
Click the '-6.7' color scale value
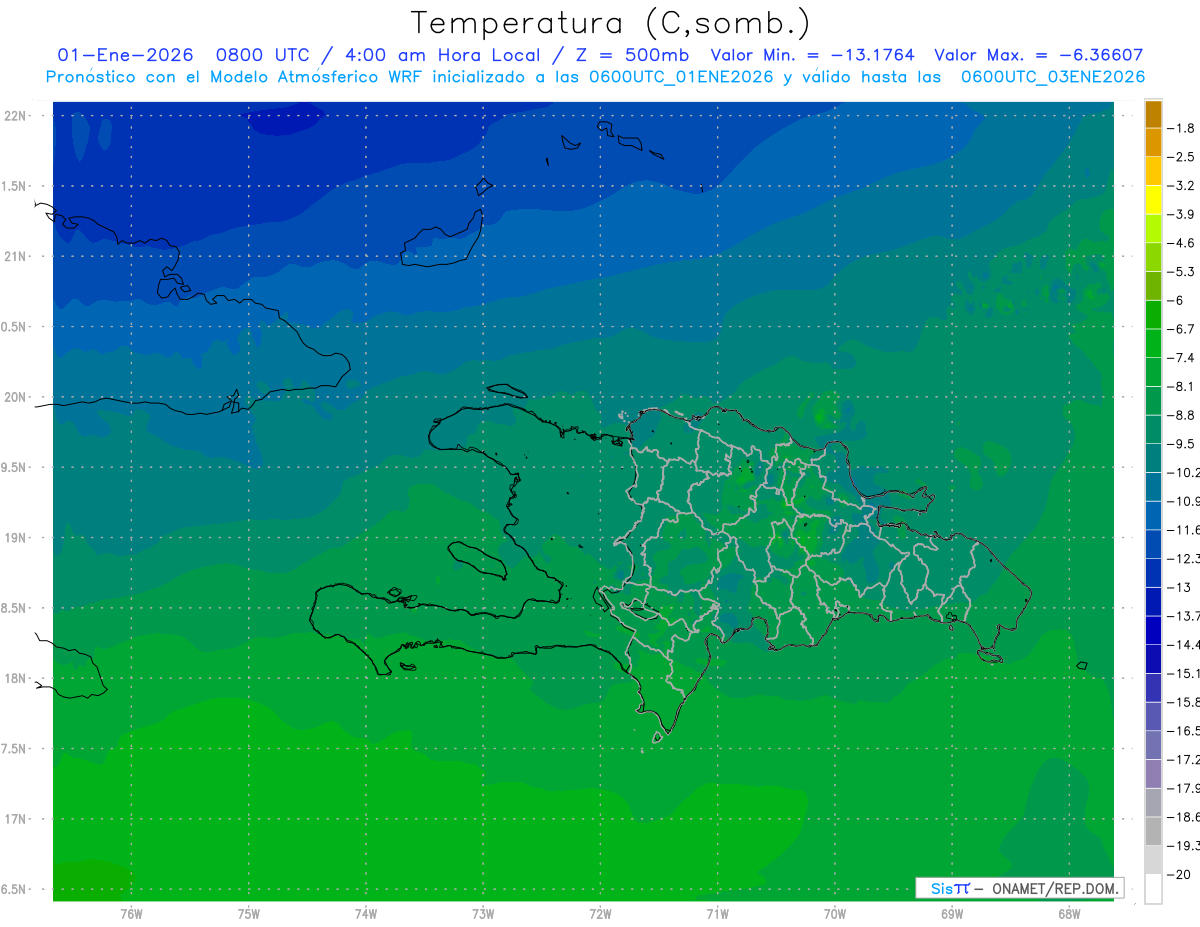tap(1181, 329)
